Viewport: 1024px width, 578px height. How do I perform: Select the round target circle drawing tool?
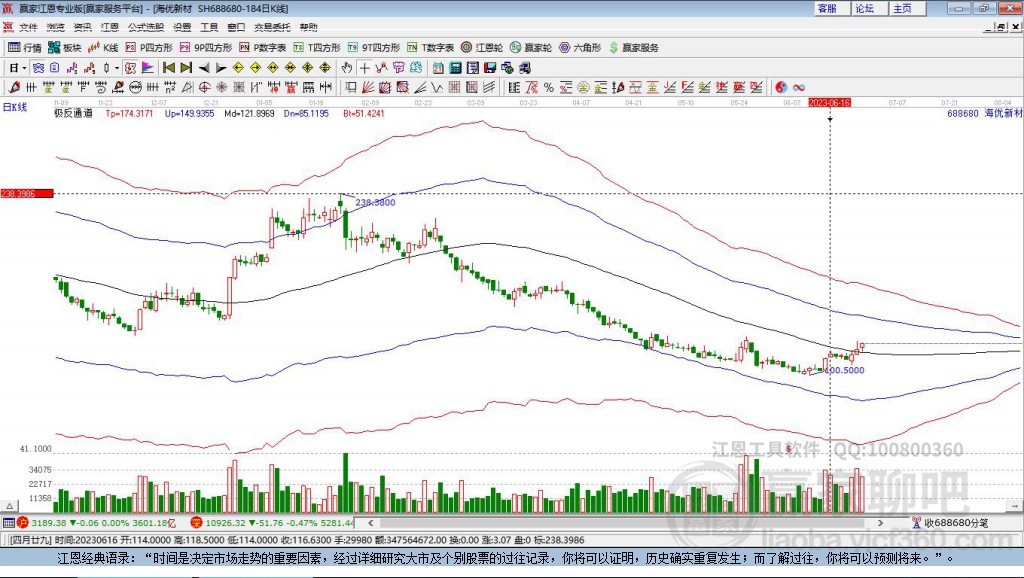pos(204,87)
